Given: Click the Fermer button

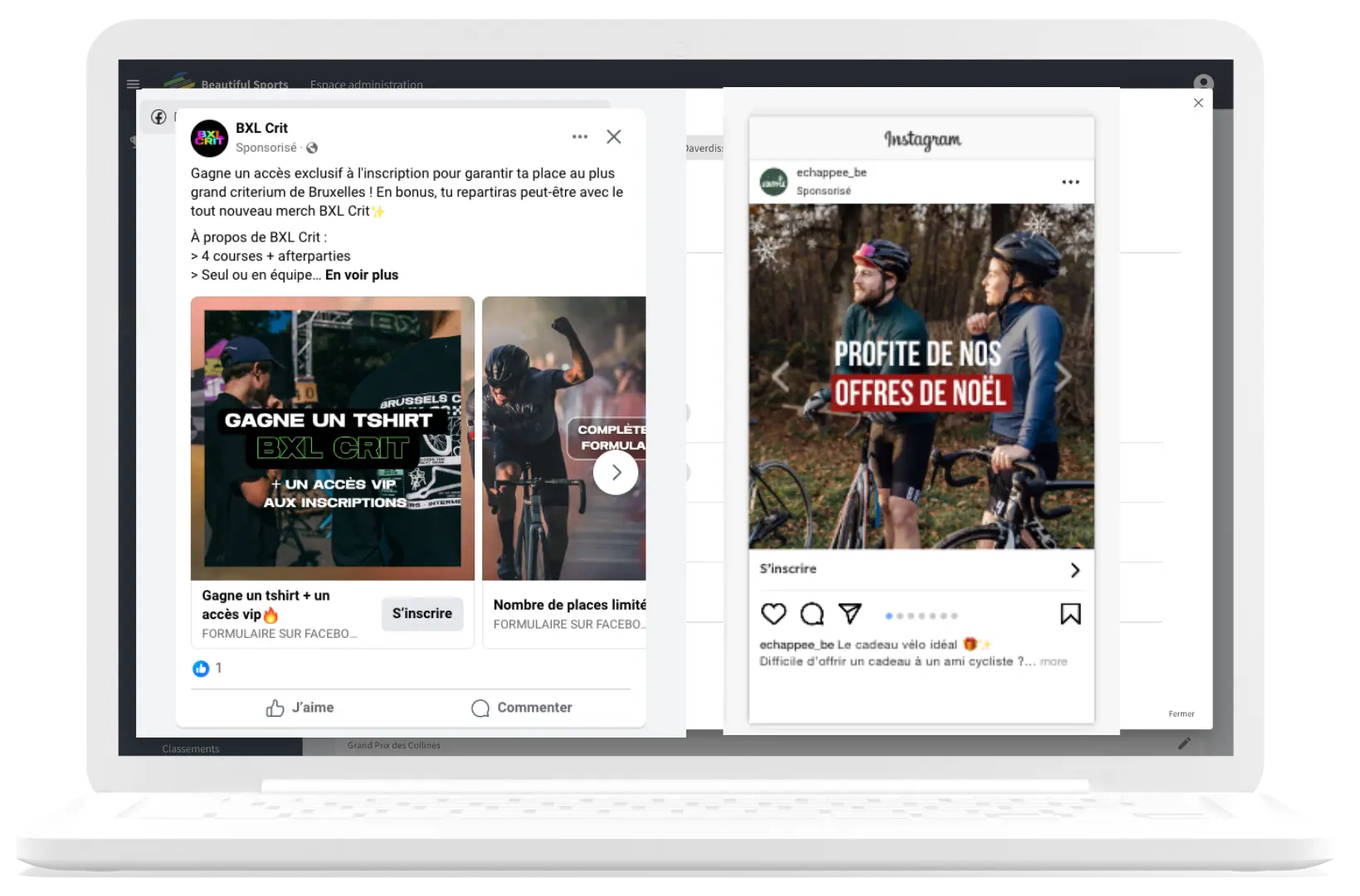Looking at the screenshot, I should pos(1182,713).
